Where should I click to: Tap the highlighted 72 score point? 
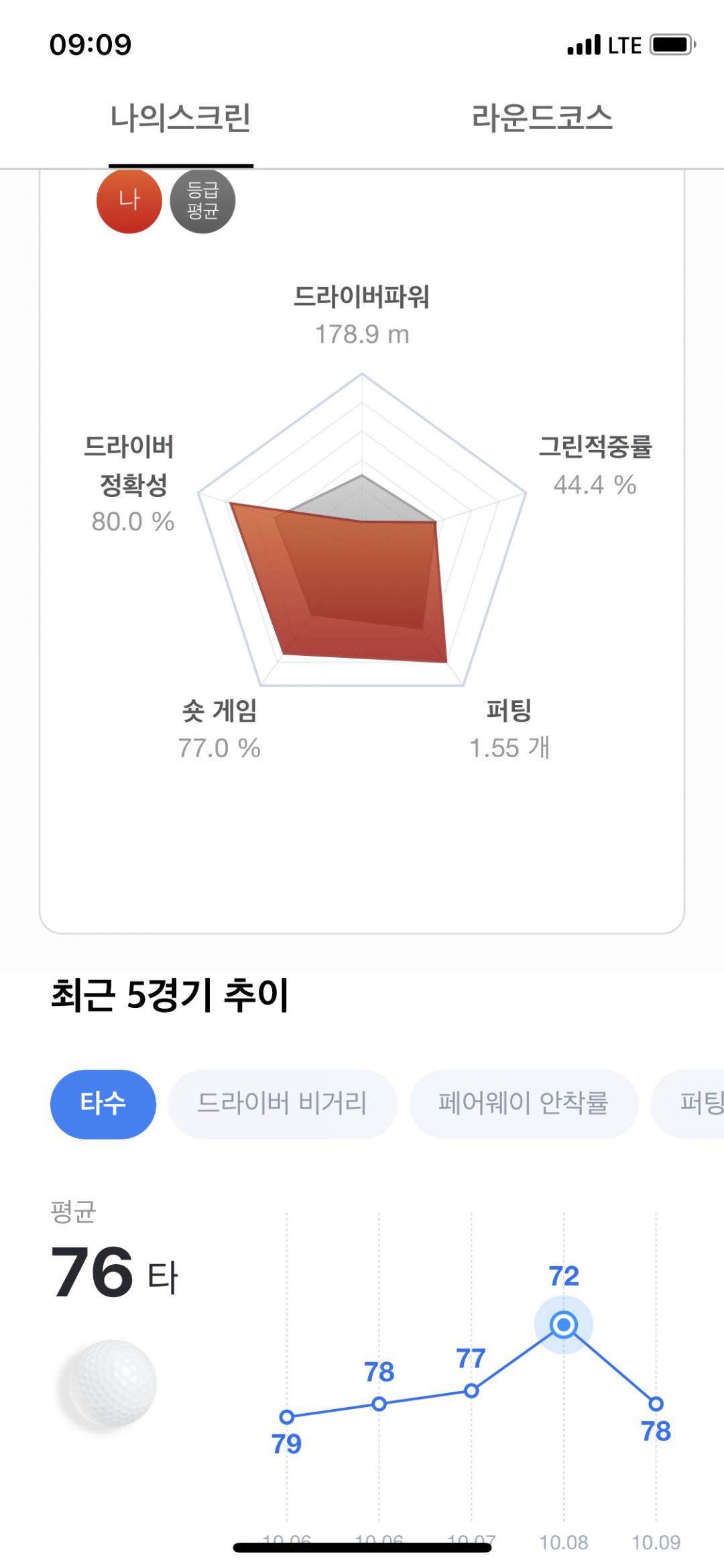pyautogui.click(x=564, y=1325)
